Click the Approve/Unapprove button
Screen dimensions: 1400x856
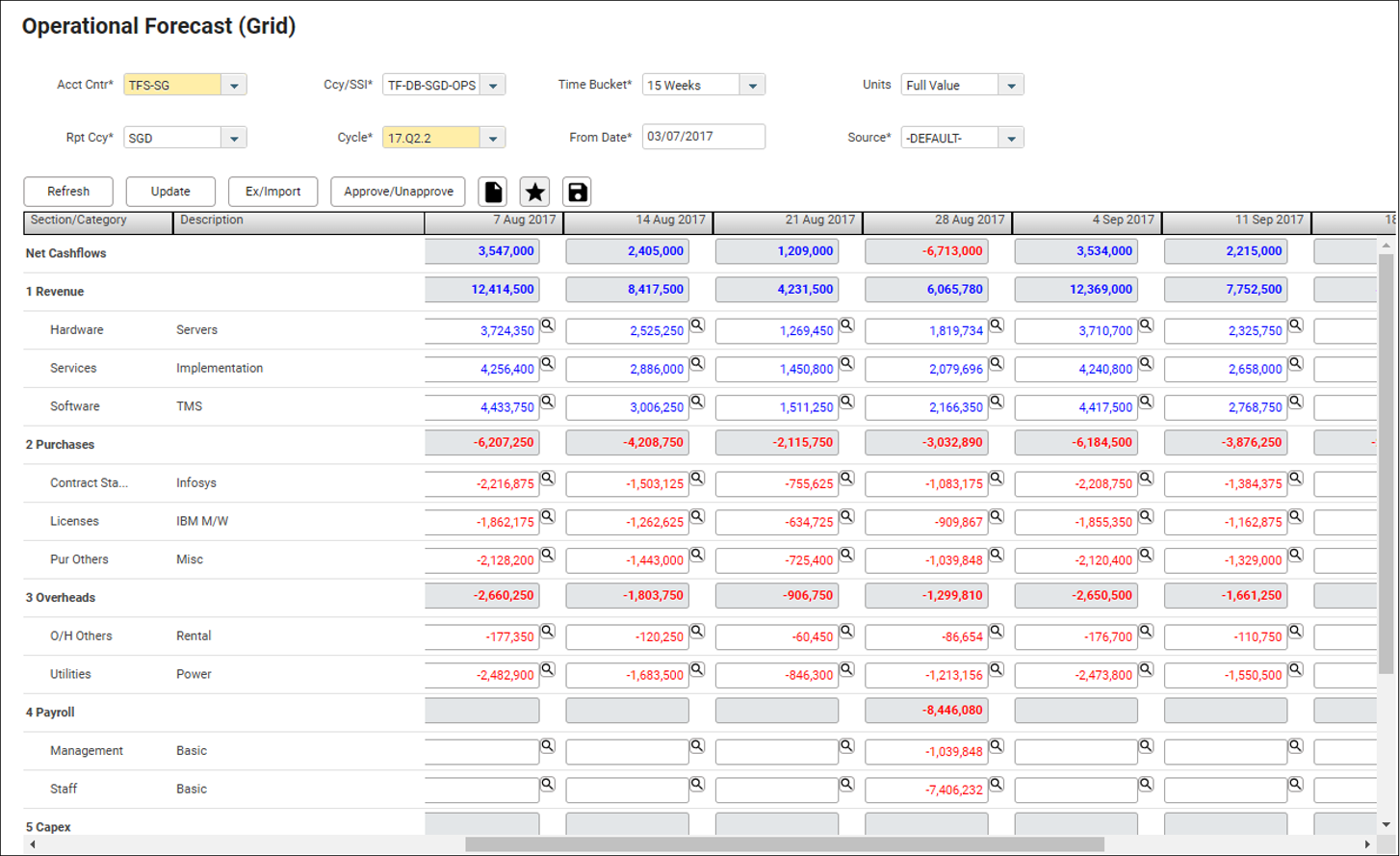pyautogui.click(x=398, y=192)
